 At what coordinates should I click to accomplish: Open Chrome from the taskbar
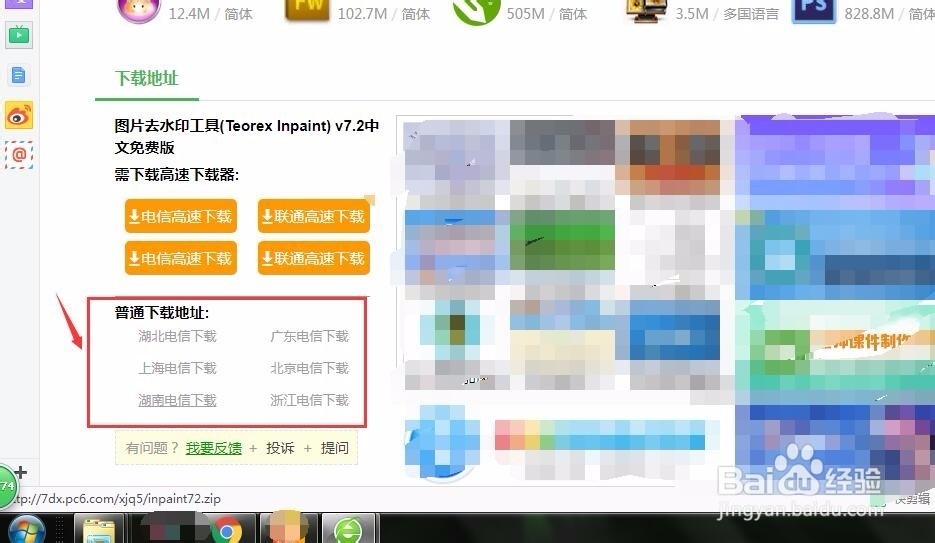pyautogui.click(x=227, y=530)
